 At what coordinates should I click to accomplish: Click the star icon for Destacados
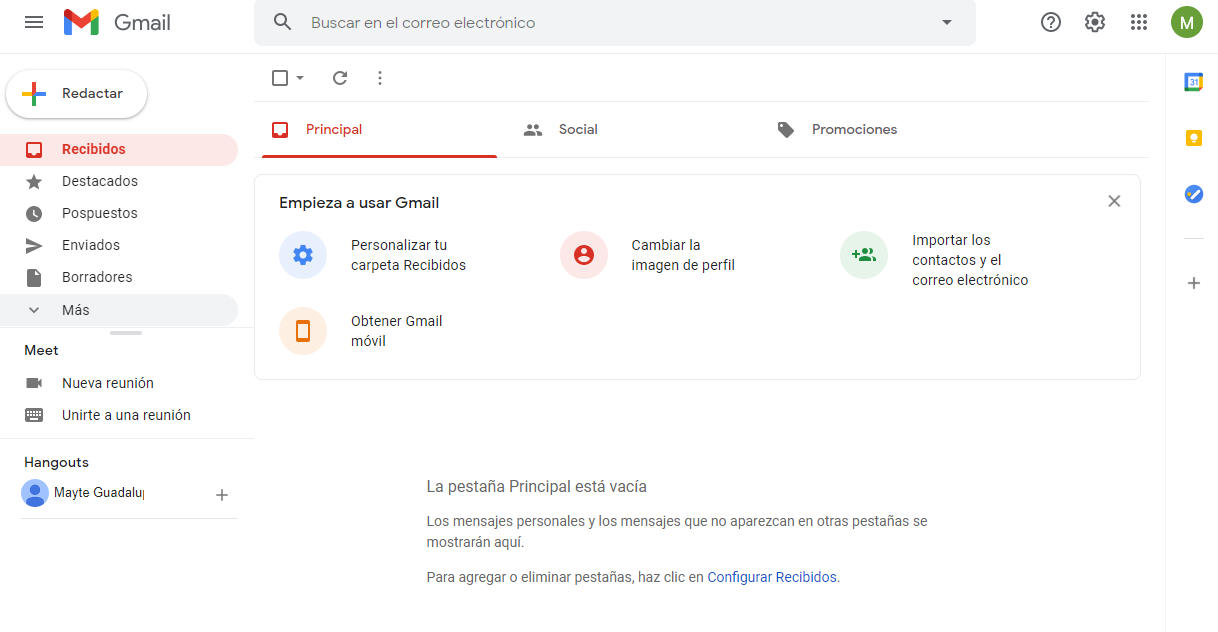pyautogui.click(x=34, y=181)
